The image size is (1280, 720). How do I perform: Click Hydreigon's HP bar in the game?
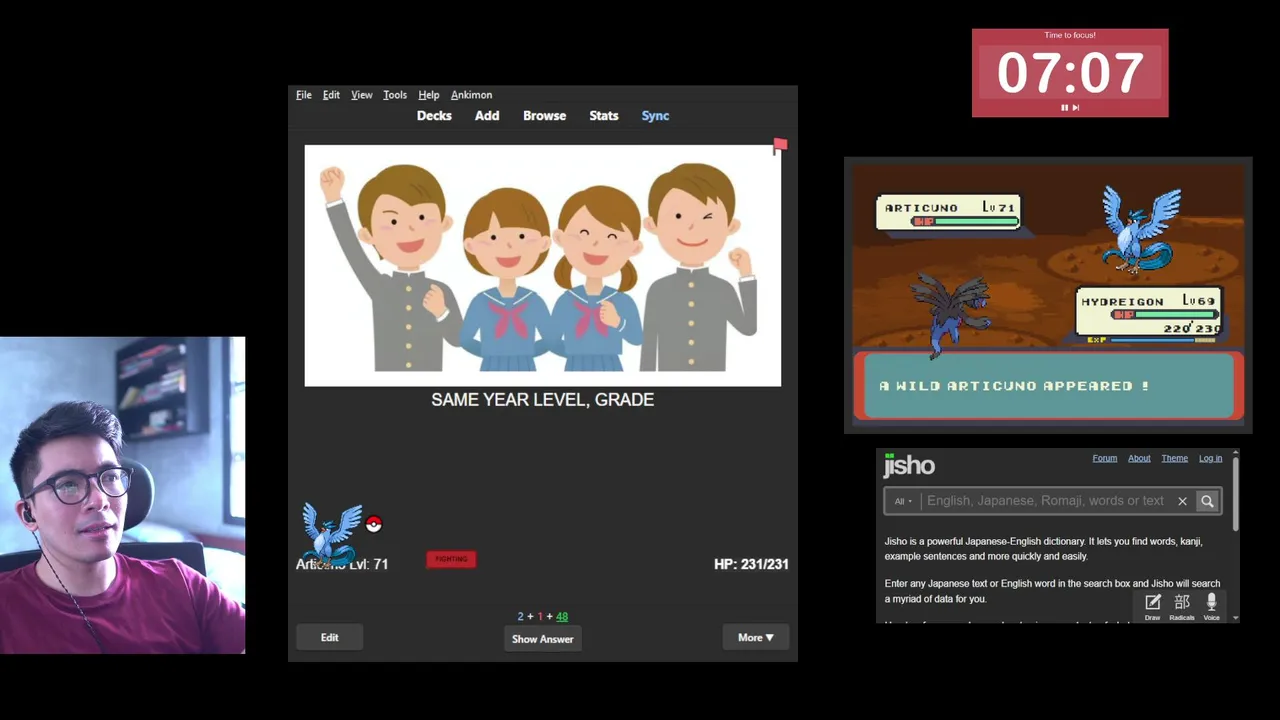click(x=1165, y=315)
